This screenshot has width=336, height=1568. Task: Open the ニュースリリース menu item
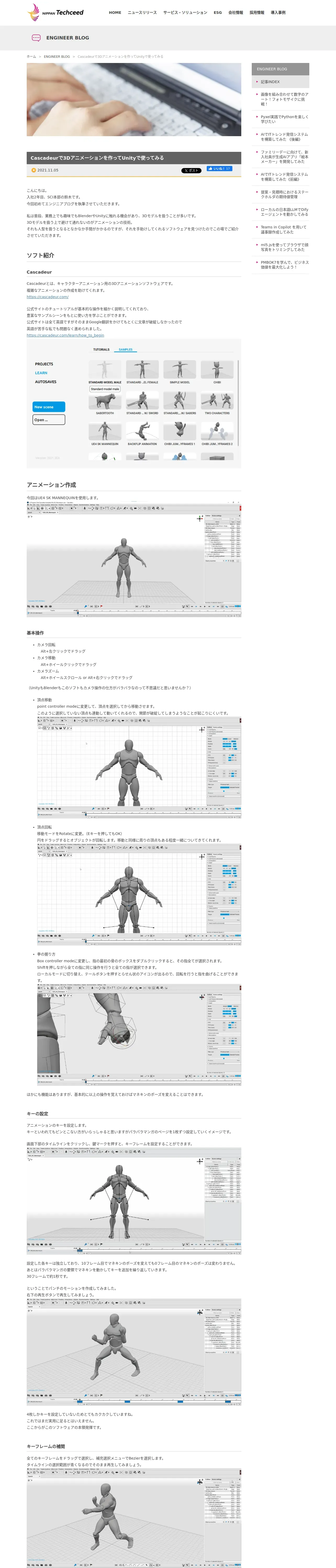142,13
